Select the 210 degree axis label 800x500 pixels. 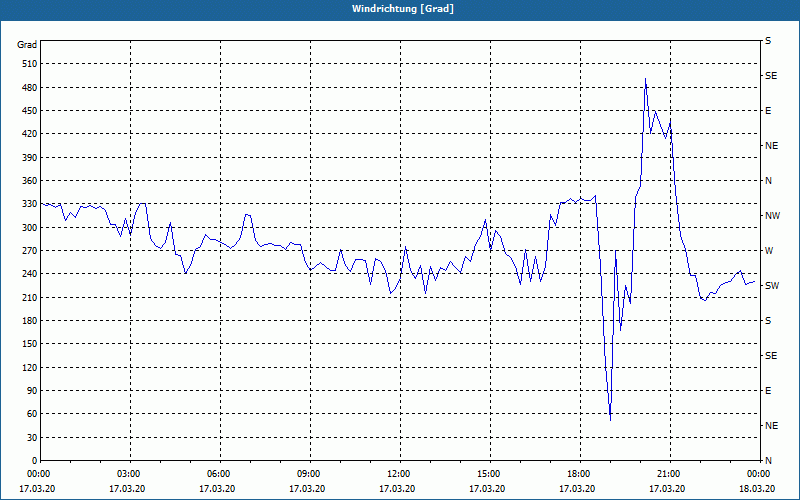pos(30,297)
